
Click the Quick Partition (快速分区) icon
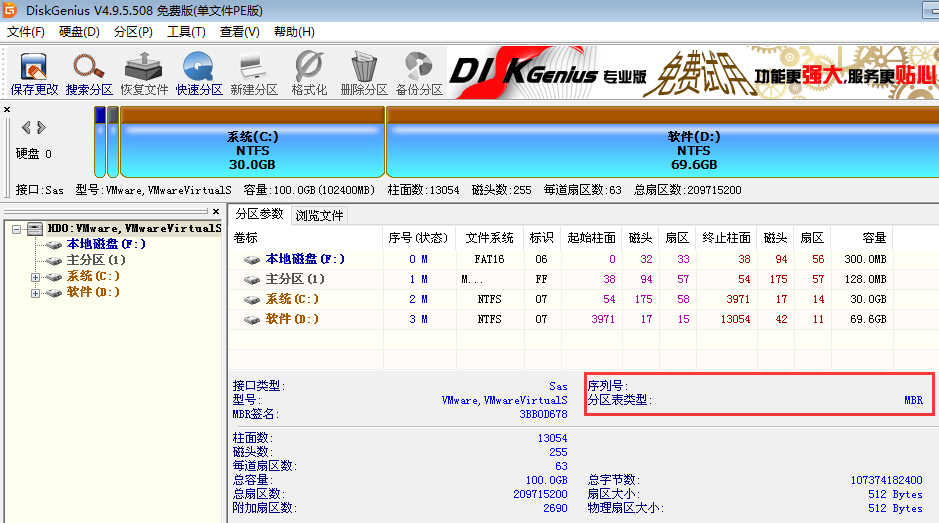pyautogui.click(x=199, y=73)
